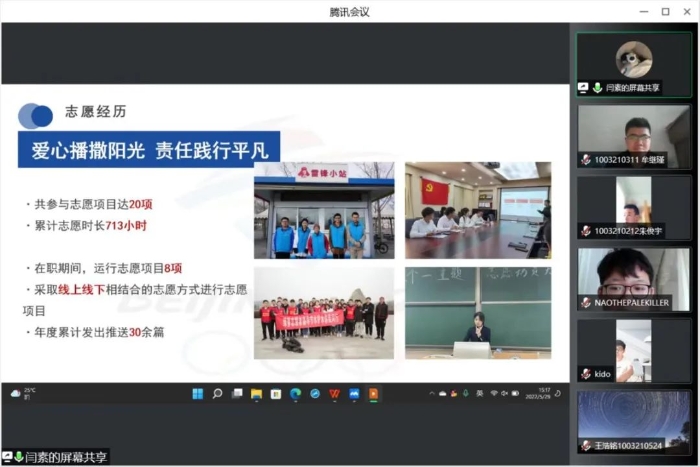Screen dimensions: 700x467
Task: Open the orange presentation app taskbar icon
Action: tap(373, 394)
